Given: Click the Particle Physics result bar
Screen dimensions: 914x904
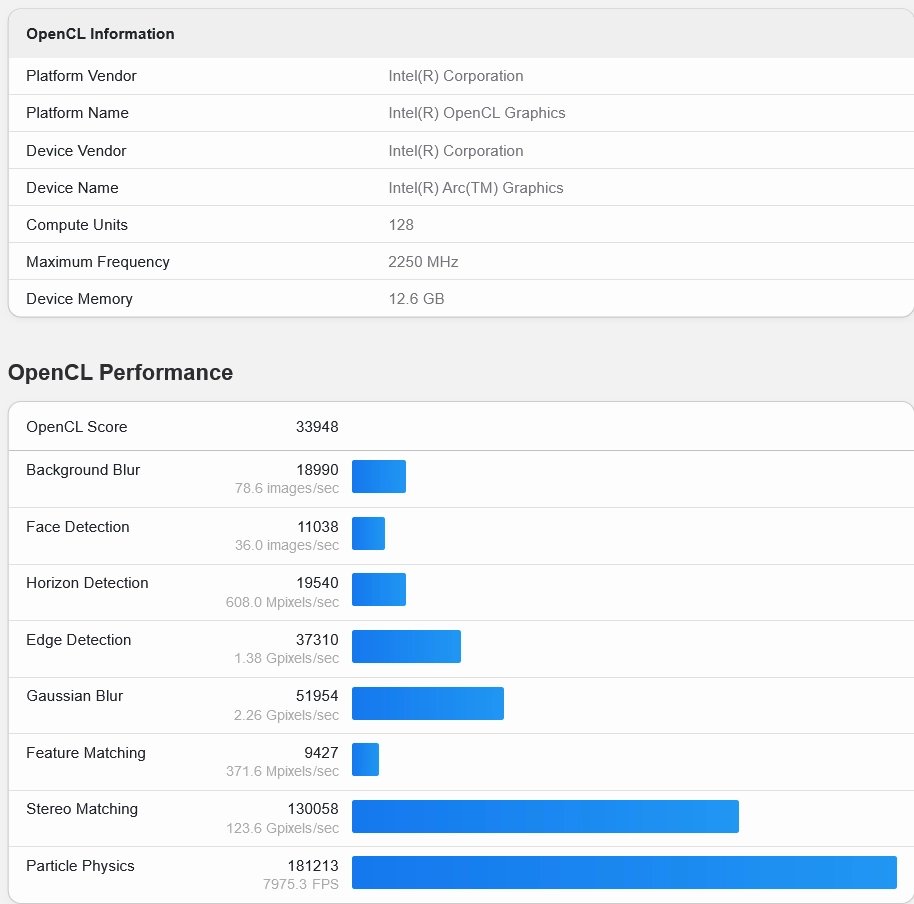Looking at the screenshot, I should 624,873.
